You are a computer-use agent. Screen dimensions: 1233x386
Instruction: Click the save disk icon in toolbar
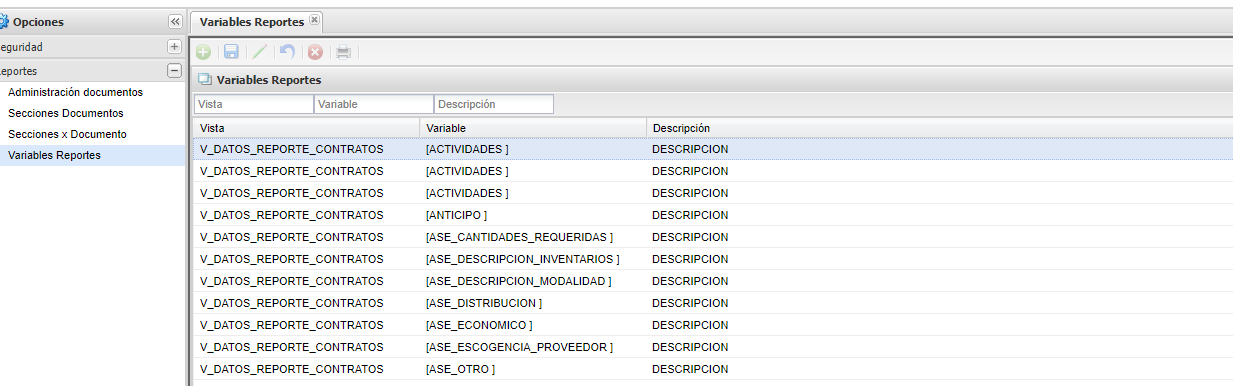click(231, 52)
